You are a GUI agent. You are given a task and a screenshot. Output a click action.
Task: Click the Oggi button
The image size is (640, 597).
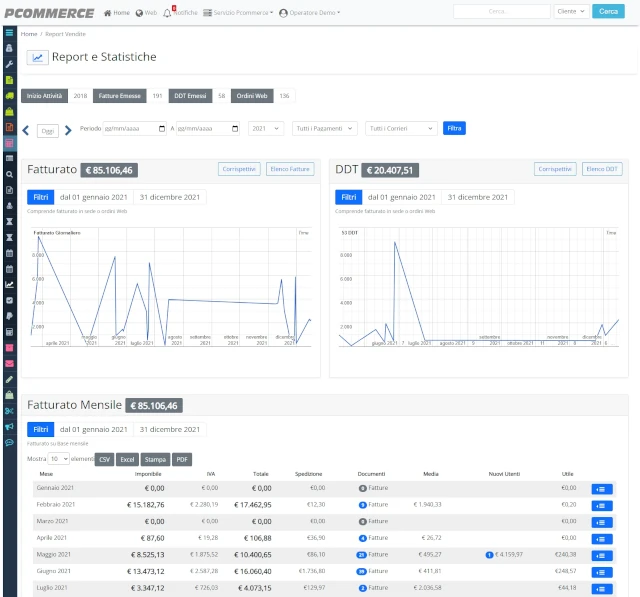[48, 131]
